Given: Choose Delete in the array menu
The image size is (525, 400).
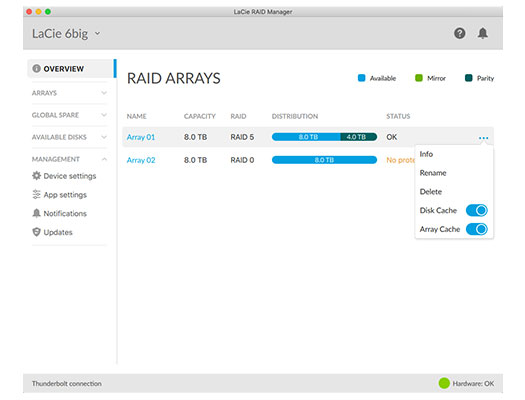Looking at the screenshot, I should [x=431, y=191].
